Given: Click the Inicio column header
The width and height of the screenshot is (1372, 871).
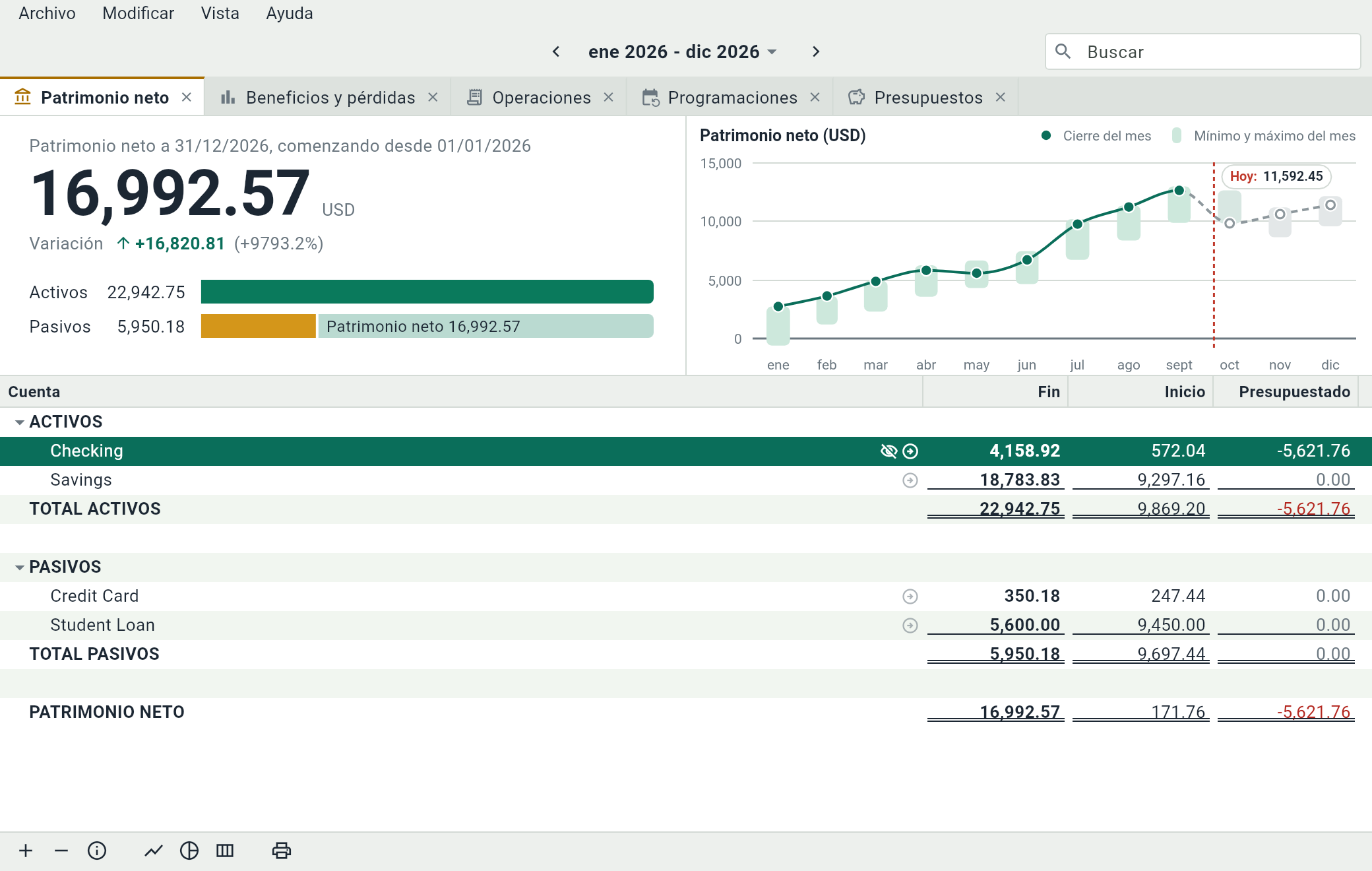Looking at the screenshot, I should tap(1140, 392).
